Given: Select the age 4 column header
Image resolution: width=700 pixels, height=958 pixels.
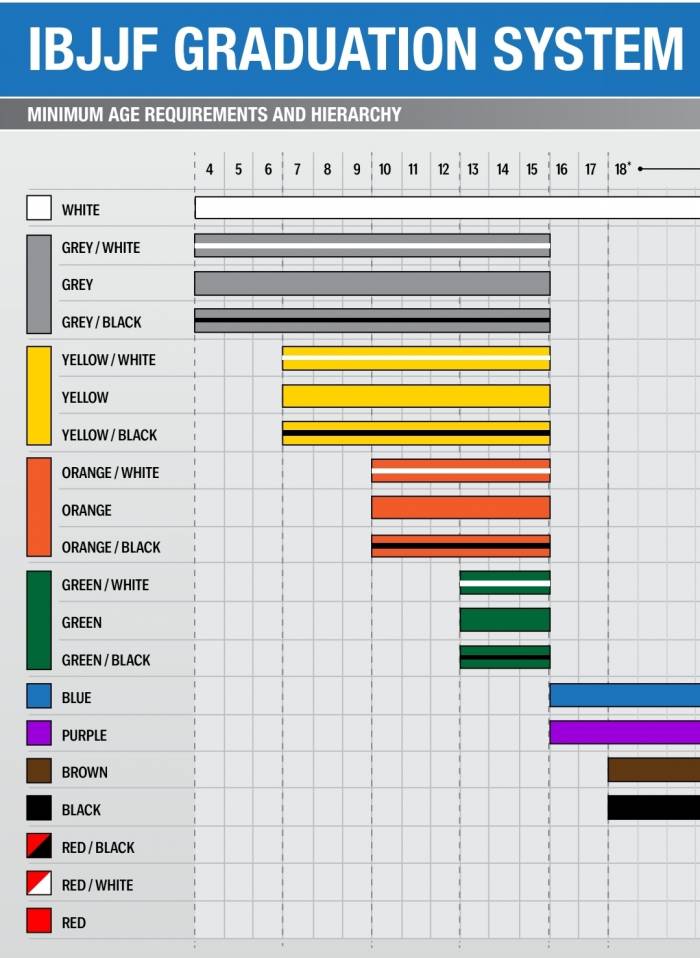Looking at the screenshot, I should tap(209, 170).
